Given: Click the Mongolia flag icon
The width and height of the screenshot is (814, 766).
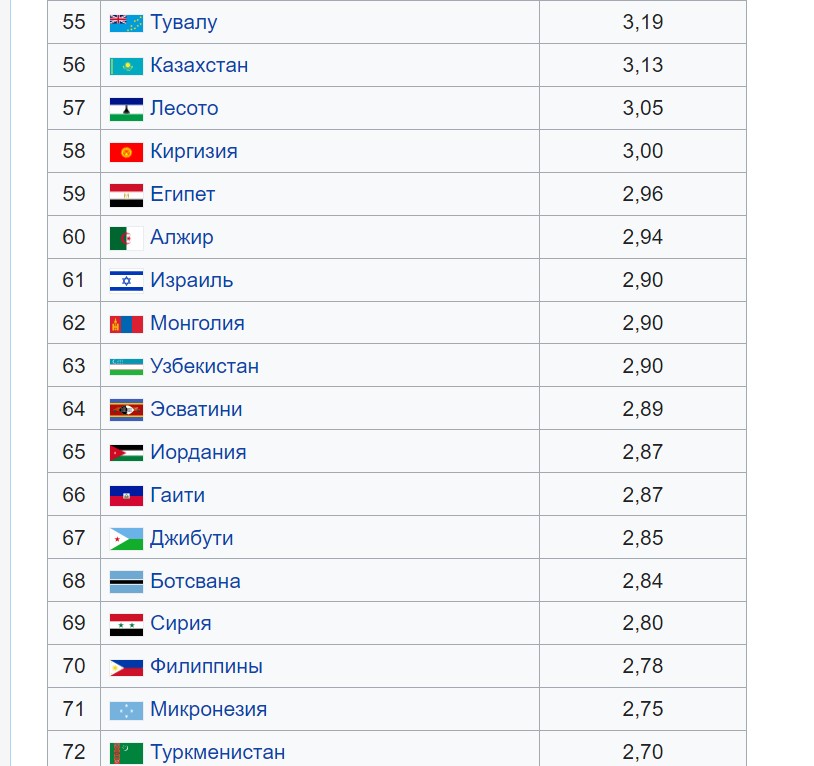Looking at the screenshot, I should coord(126,324).
